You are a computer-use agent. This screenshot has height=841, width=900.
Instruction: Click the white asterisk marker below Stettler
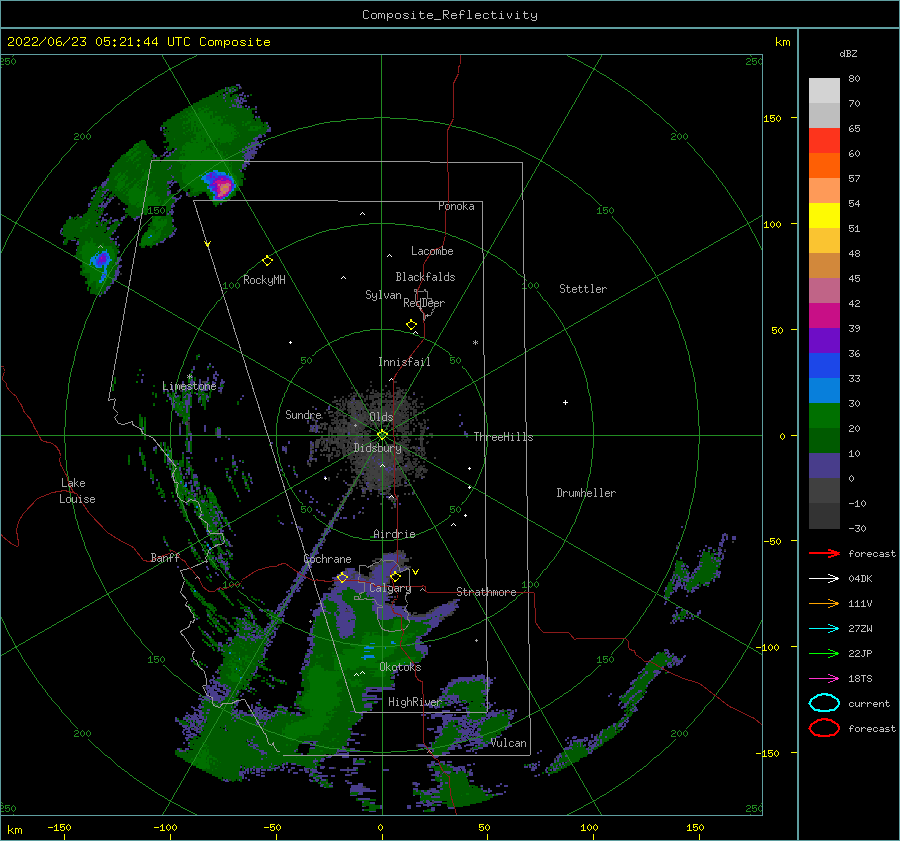[475, 343]
